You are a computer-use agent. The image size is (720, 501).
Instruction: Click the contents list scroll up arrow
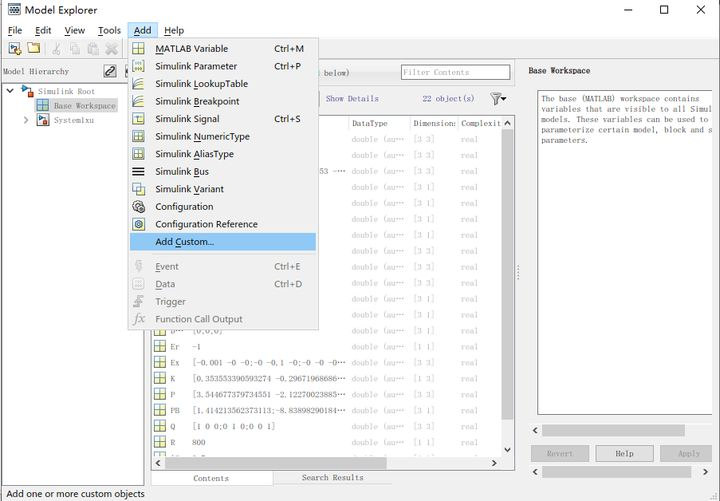coord(507,123)
